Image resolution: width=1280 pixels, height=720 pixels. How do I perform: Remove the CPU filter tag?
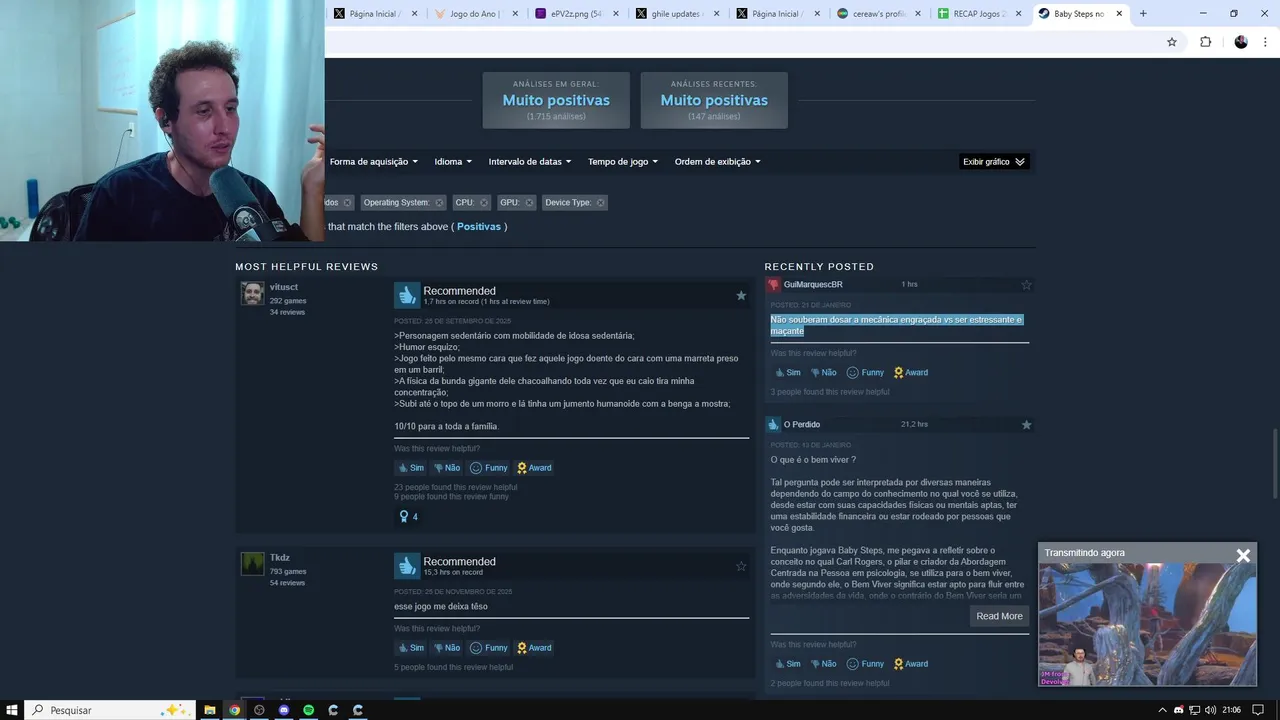point(484,203)
